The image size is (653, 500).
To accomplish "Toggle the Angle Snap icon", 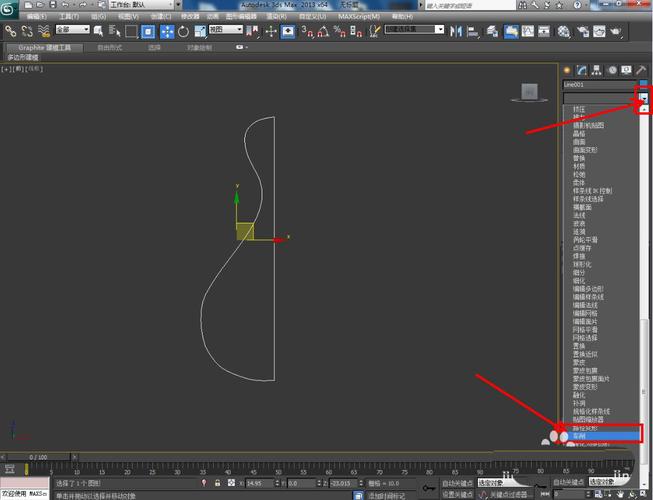I will coord(324,32).
